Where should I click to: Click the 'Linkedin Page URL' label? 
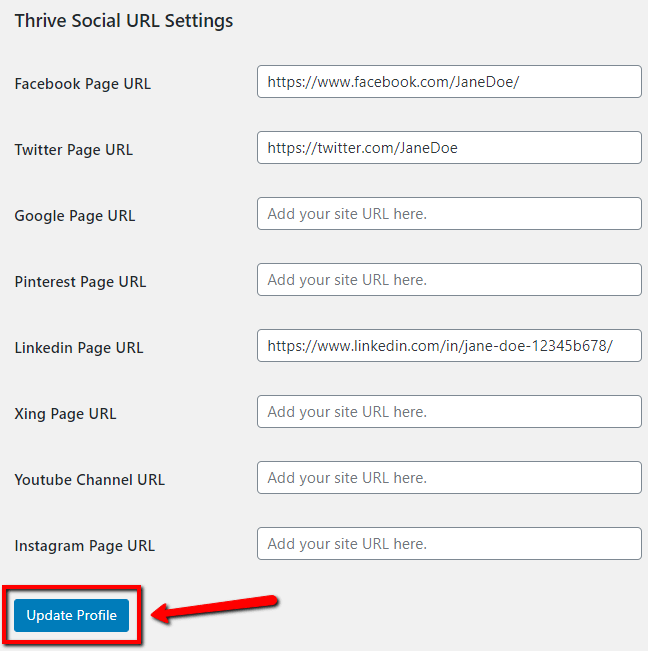click(79, 348)
